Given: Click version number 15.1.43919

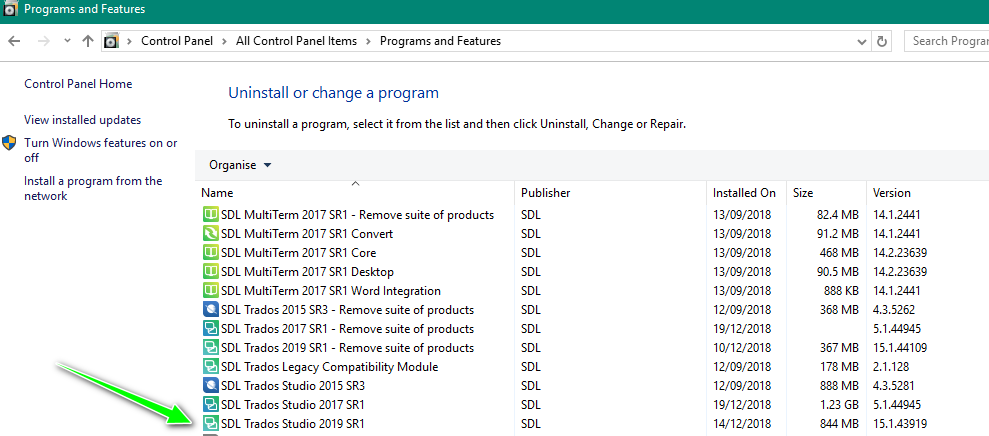Looking at the screenshot, I should pyautogui.click(x=900, y=423).
